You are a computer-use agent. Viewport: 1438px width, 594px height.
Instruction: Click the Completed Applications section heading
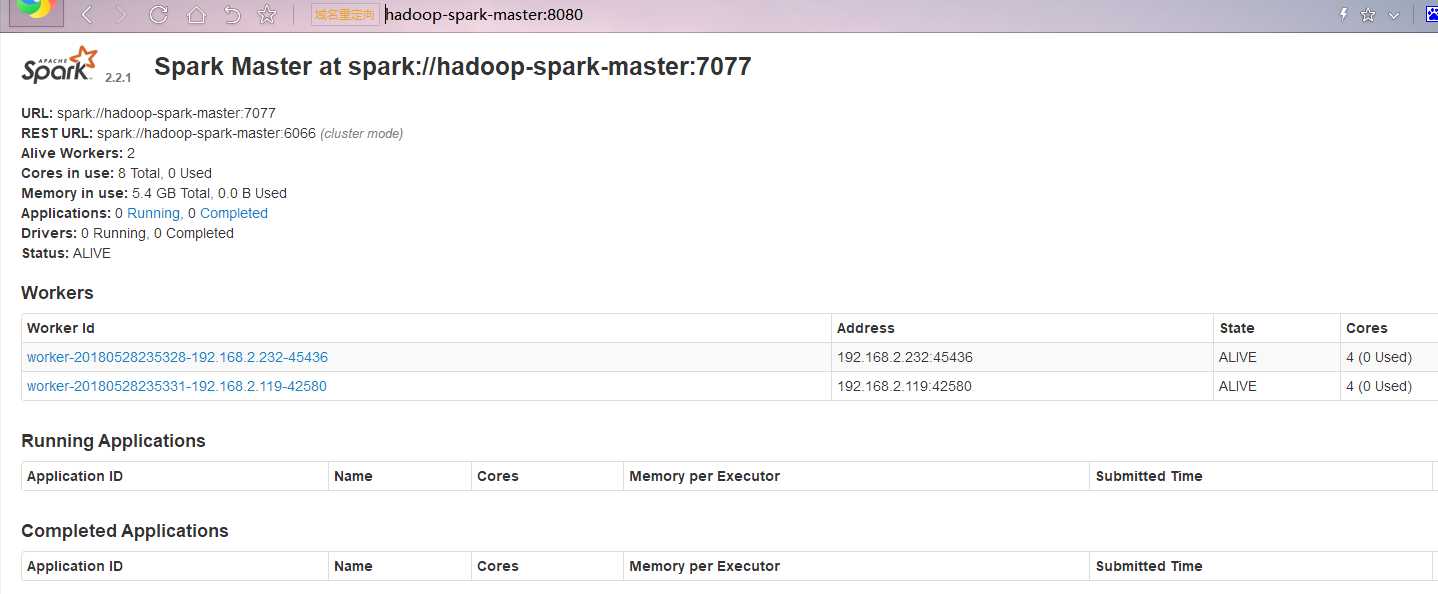(125, 531)
